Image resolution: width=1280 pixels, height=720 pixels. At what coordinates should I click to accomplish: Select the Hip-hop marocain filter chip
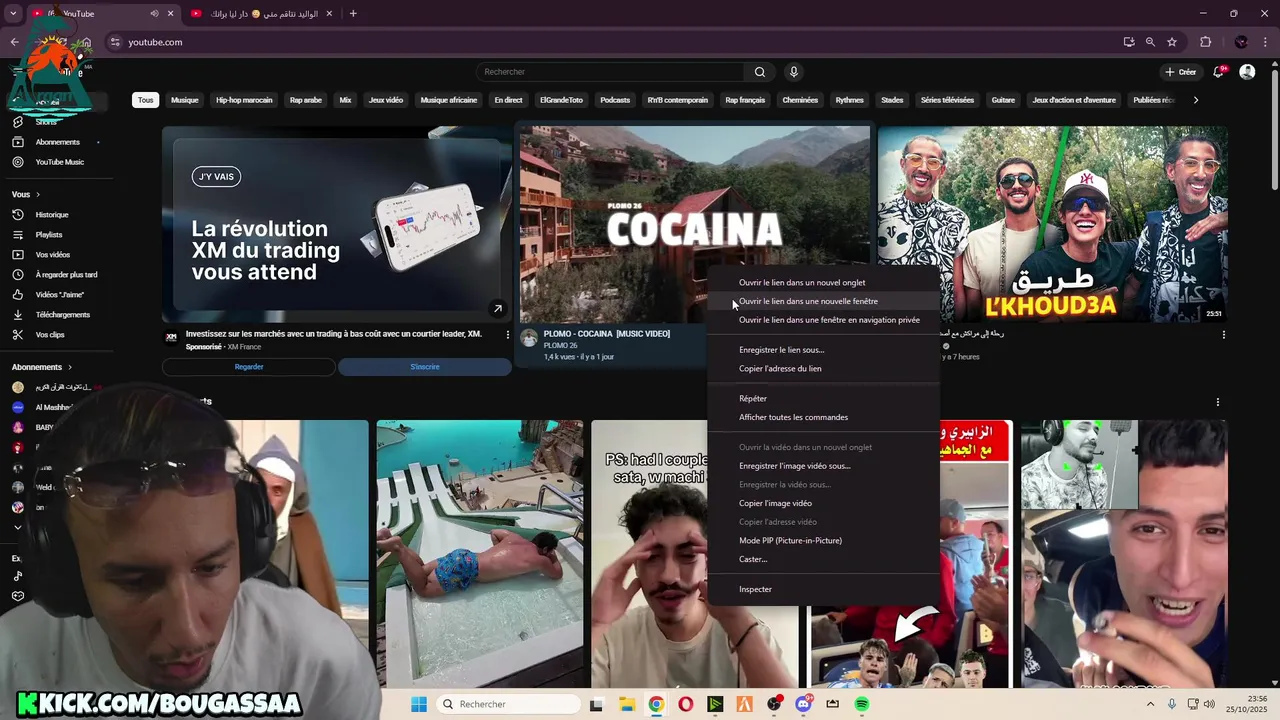pyautogui.click(x=244, y=100)
